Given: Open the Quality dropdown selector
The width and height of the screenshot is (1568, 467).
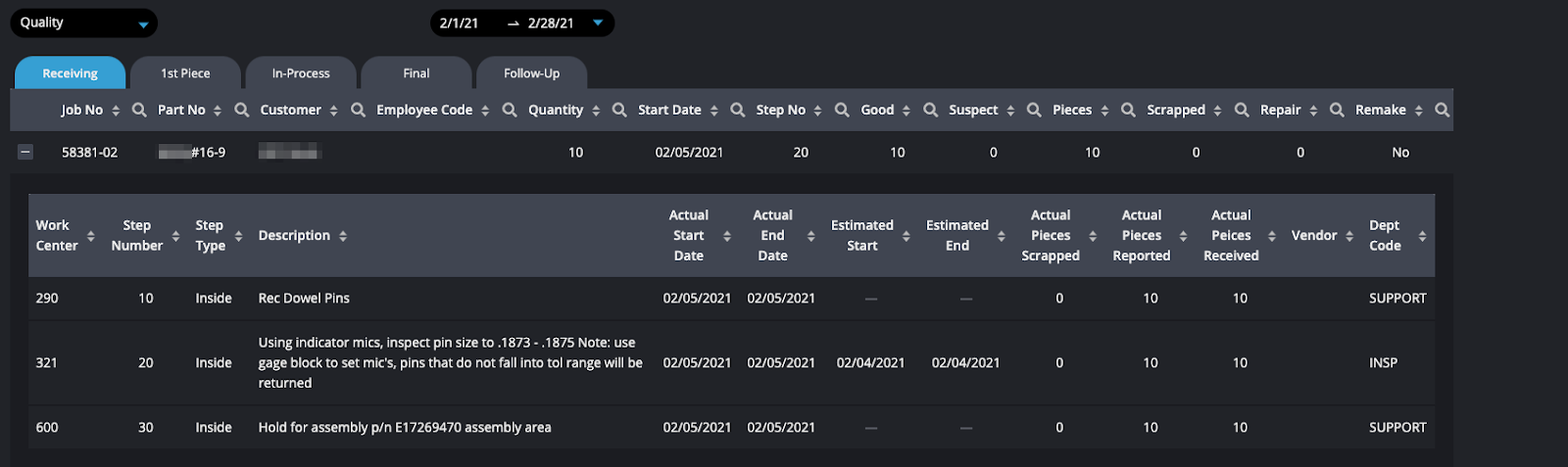Looking at the screenshot, I should point(83,23).
